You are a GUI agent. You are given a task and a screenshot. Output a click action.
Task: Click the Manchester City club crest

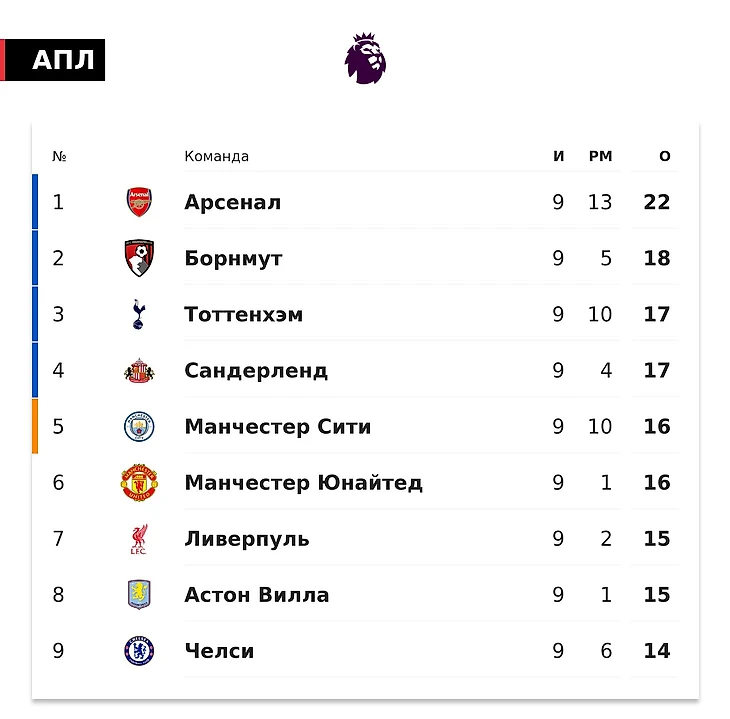click(x=139, y=427)
